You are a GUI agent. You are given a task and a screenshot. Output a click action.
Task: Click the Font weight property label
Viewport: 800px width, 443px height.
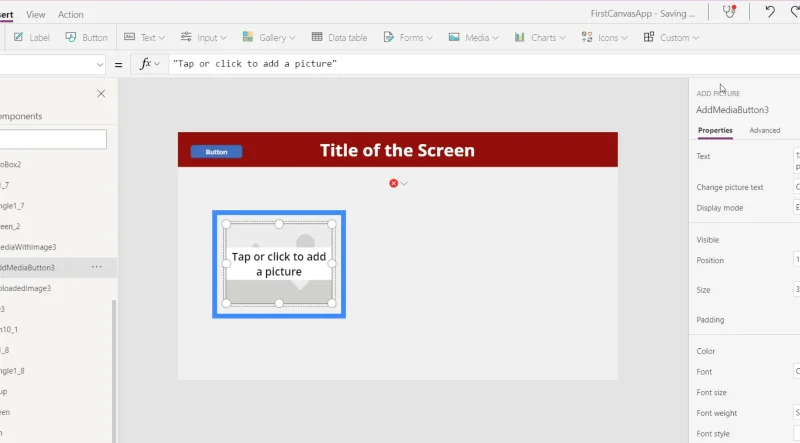click(716, 413)
